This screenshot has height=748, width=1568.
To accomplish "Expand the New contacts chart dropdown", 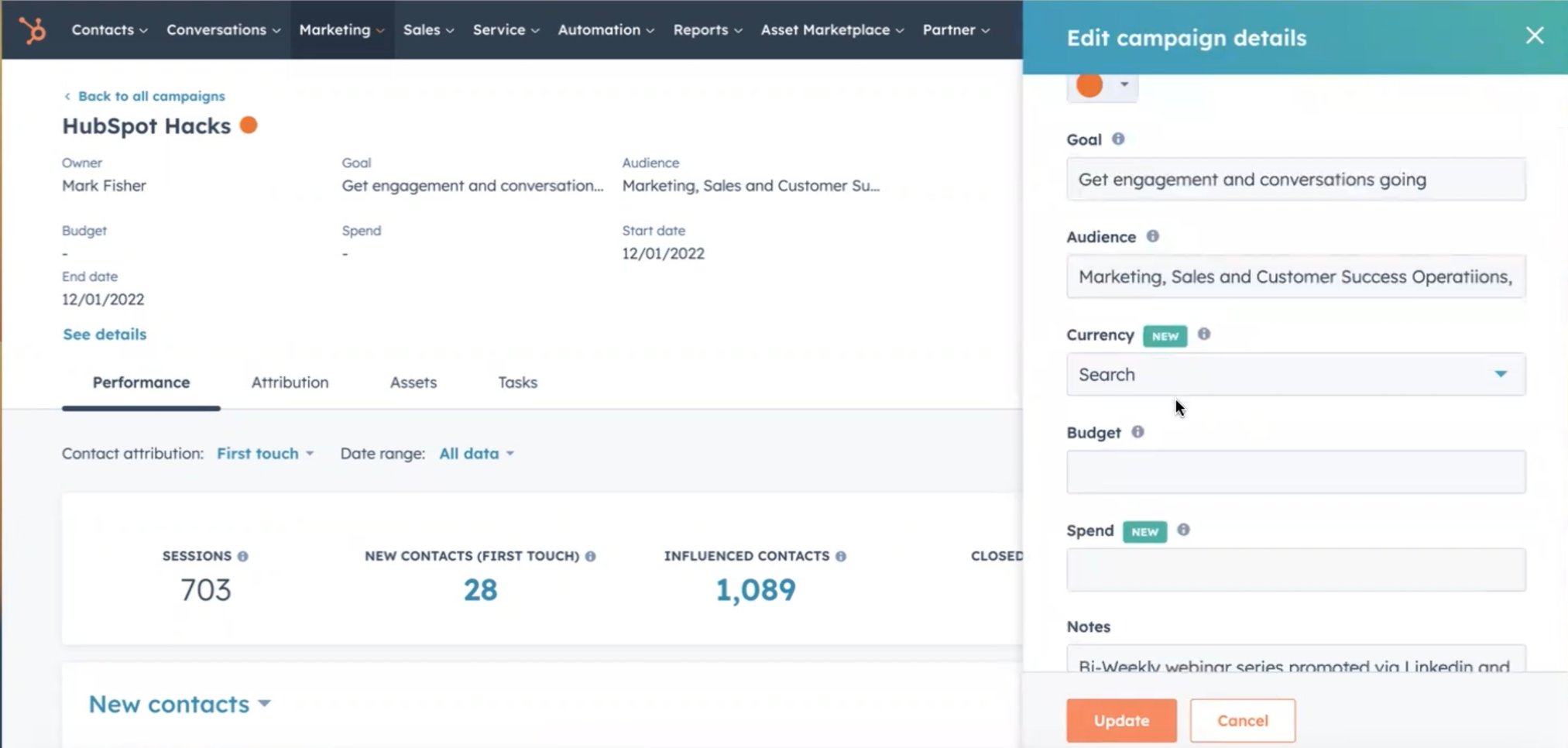I will [180, 704].
